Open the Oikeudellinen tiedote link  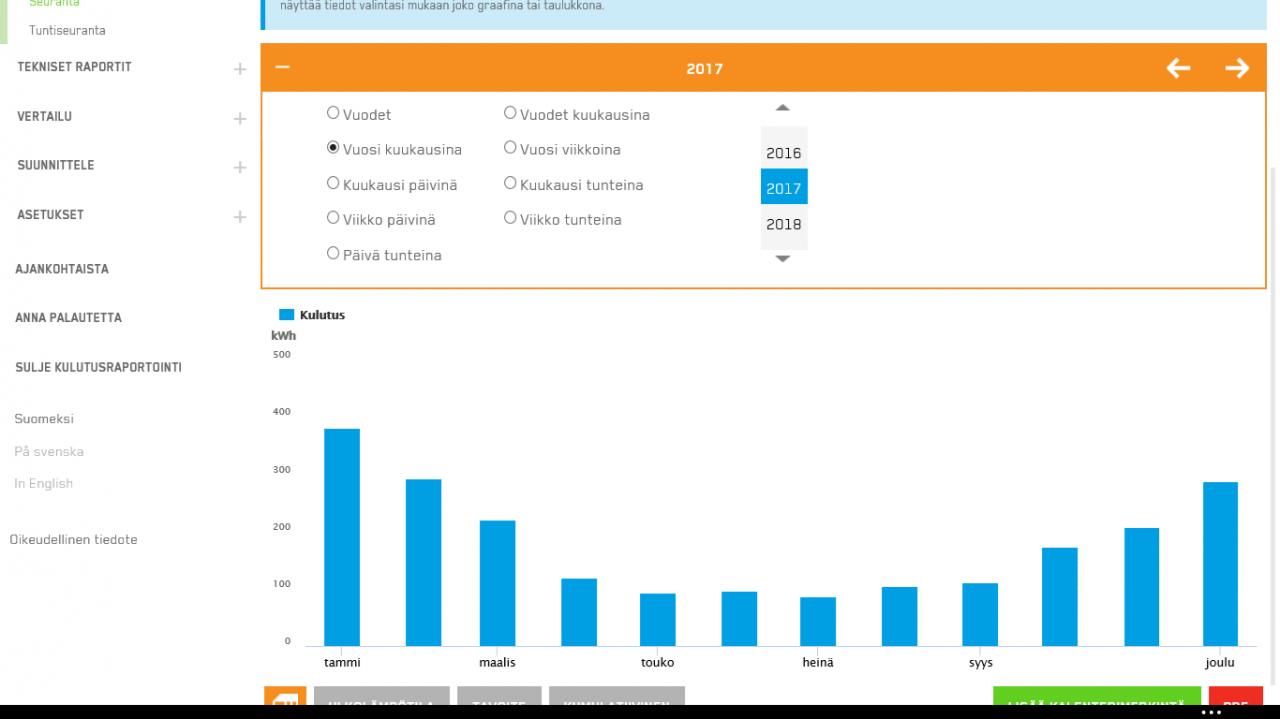73,540
